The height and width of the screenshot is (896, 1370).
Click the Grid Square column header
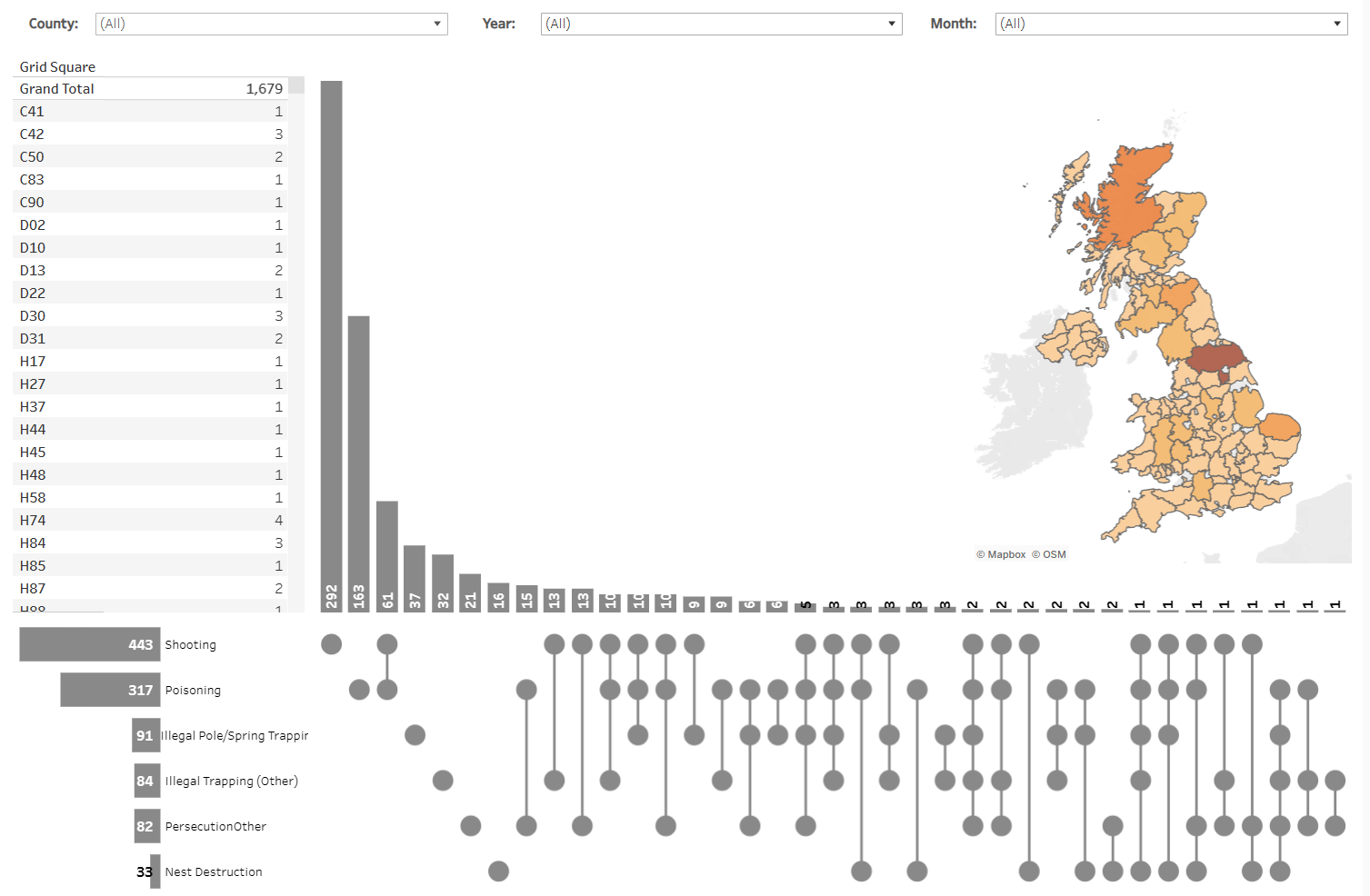coord(56,66)
